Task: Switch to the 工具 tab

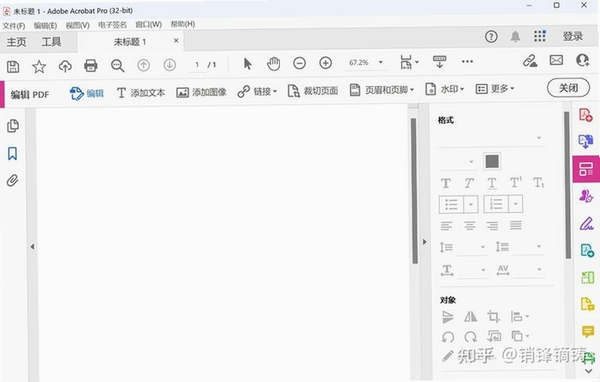Action: (51, 41)
